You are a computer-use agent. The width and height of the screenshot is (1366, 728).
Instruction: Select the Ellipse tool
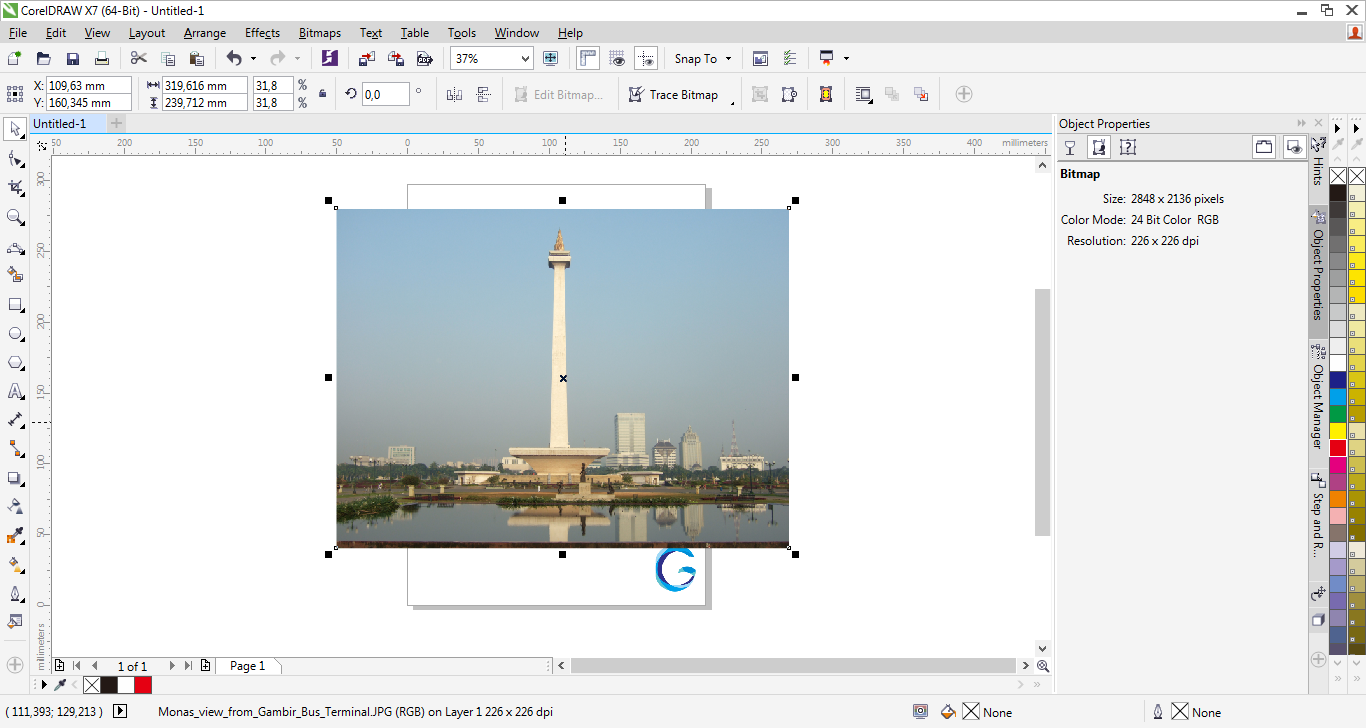[15, 333]
